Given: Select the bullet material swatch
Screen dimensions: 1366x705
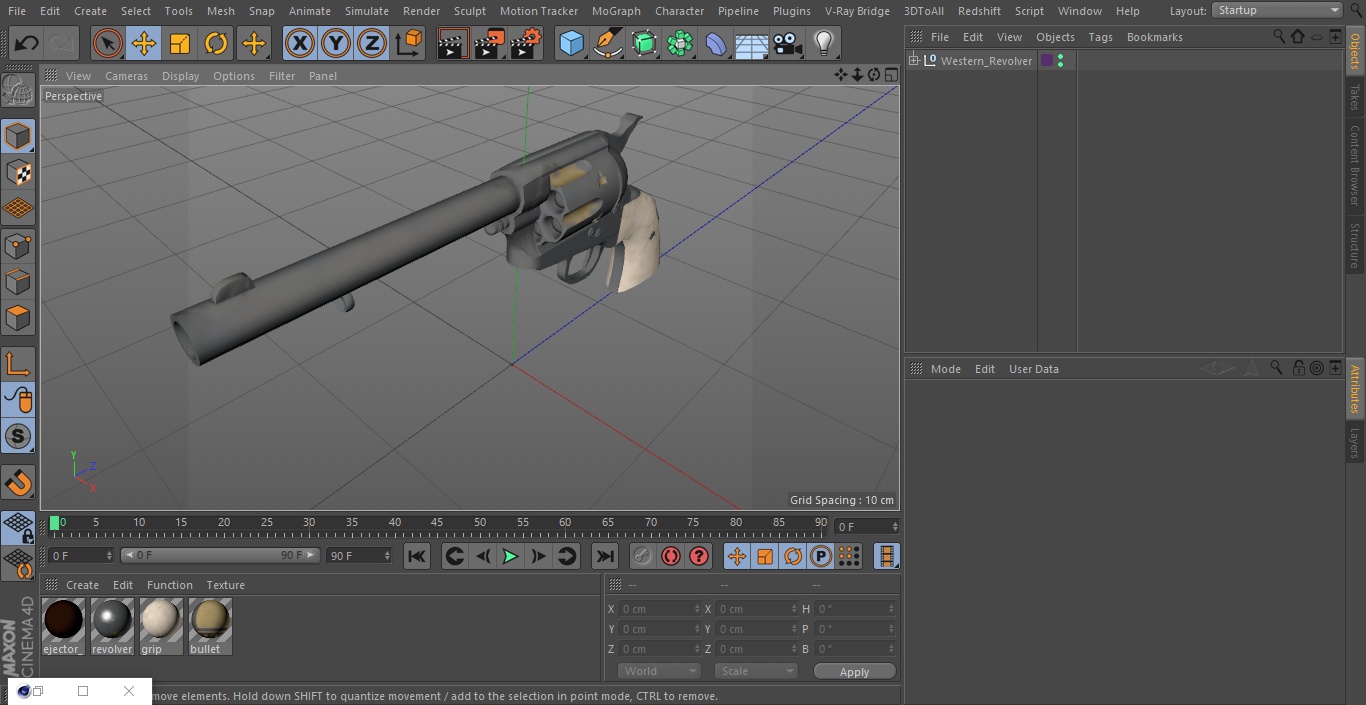Looking at the screenshot, I should click(210, 627).
